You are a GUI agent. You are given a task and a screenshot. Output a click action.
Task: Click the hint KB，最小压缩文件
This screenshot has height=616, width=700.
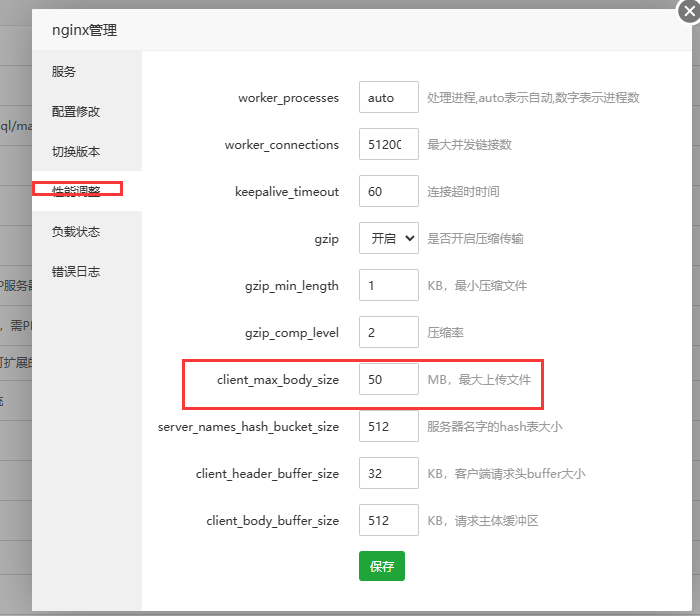[477, 286]
